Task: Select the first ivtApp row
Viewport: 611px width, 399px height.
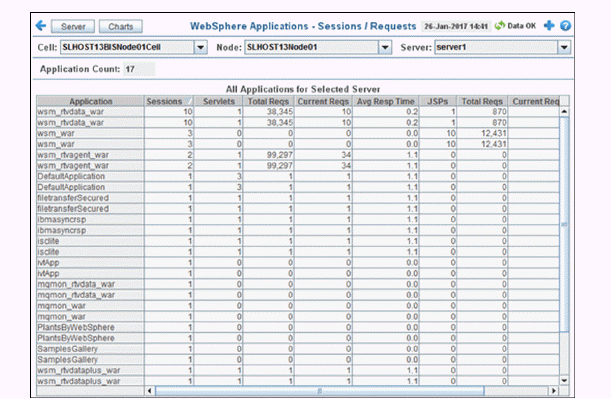Action: (x=298, y=263)
